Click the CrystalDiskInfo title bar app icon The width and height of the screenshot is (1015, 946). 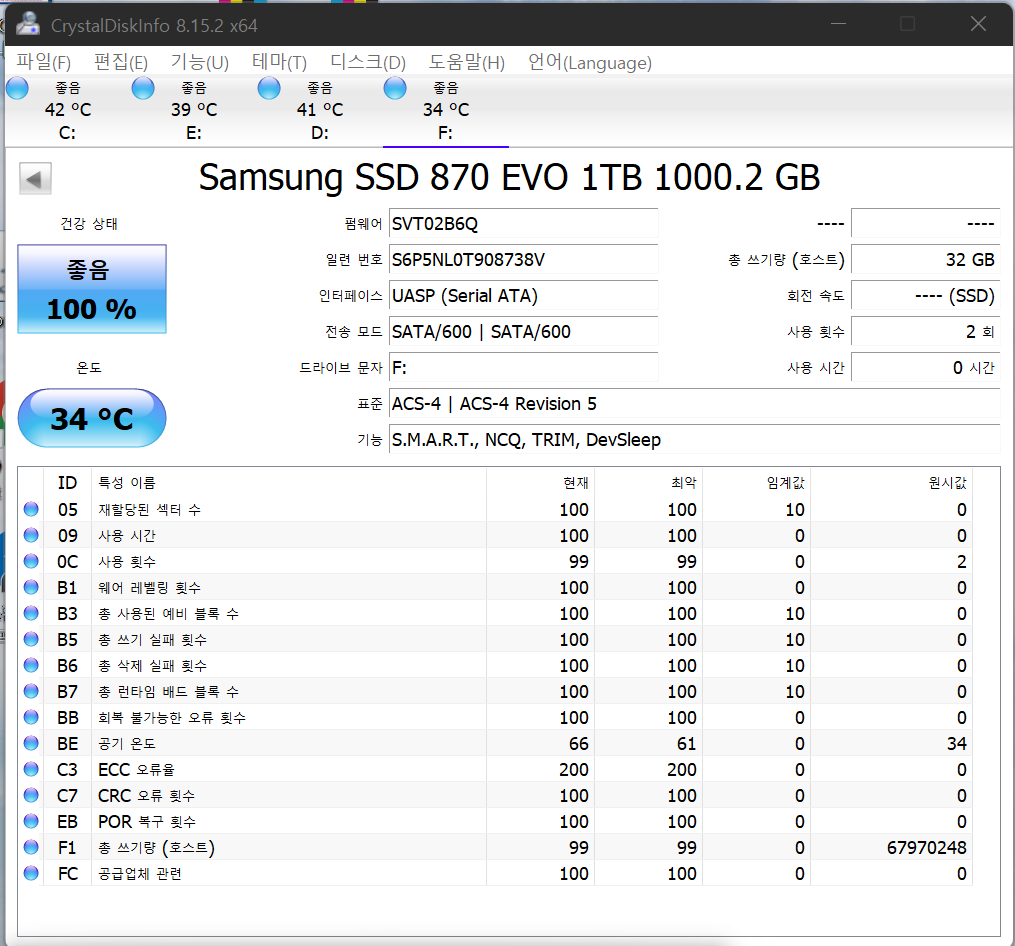(28, 24)
